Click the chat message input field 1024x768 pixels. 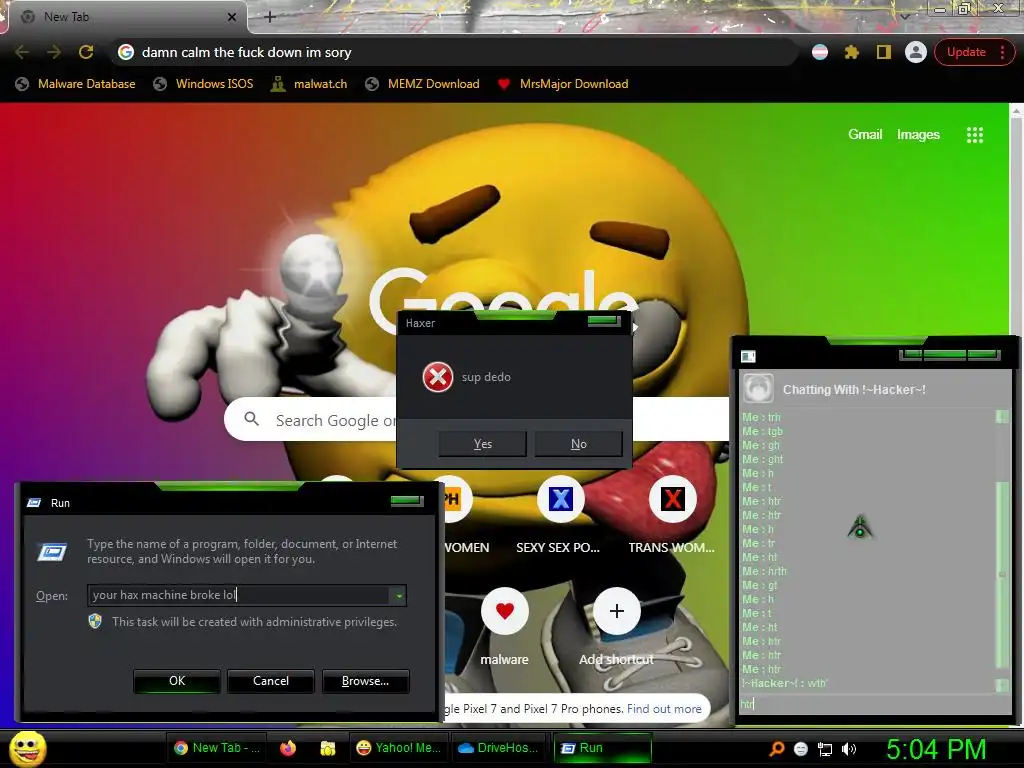pyautogui.click(x=875, y=704)
